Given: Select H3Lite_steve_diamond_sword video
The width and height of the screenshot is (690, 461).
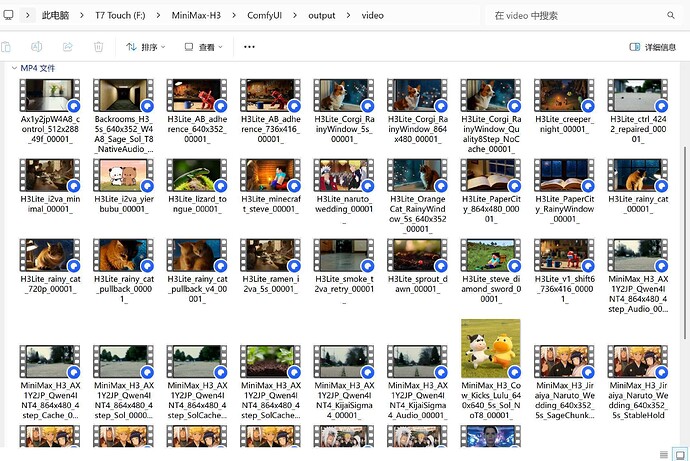Looking at the screenshot, I should (x=491, y=271).
